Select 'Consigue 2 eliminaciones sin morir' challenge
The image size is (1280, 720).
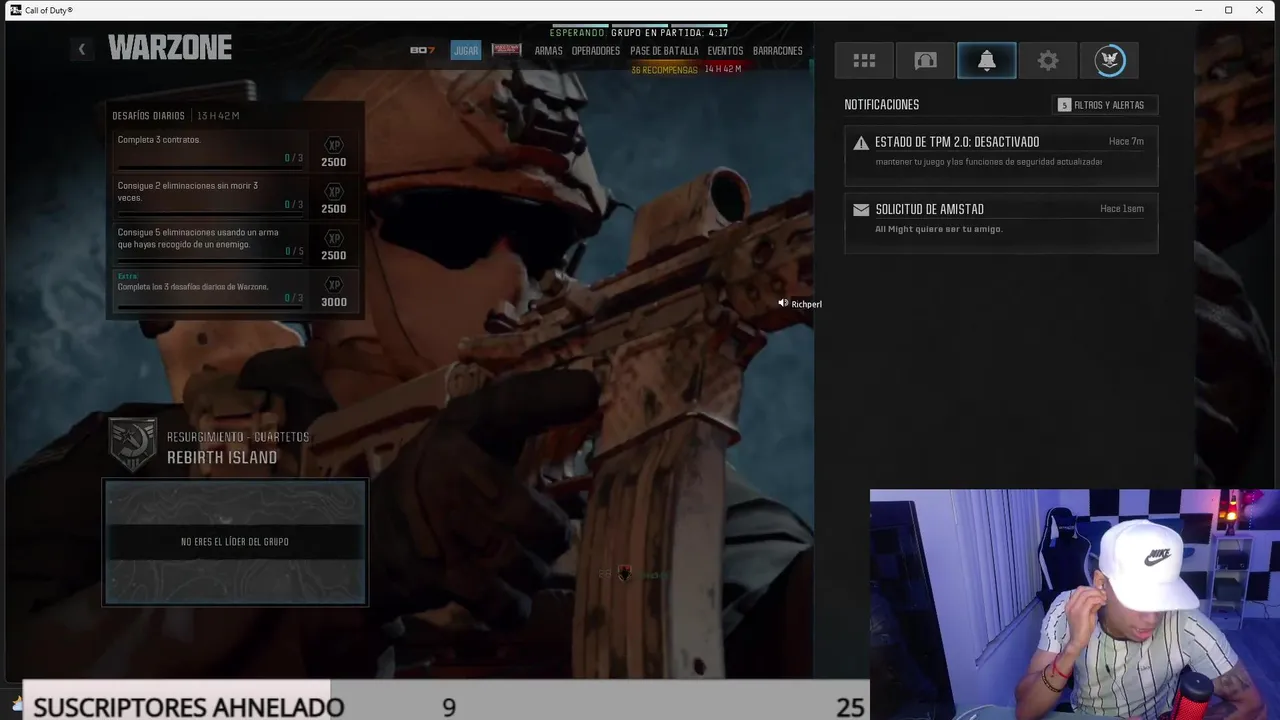[234, 196]
